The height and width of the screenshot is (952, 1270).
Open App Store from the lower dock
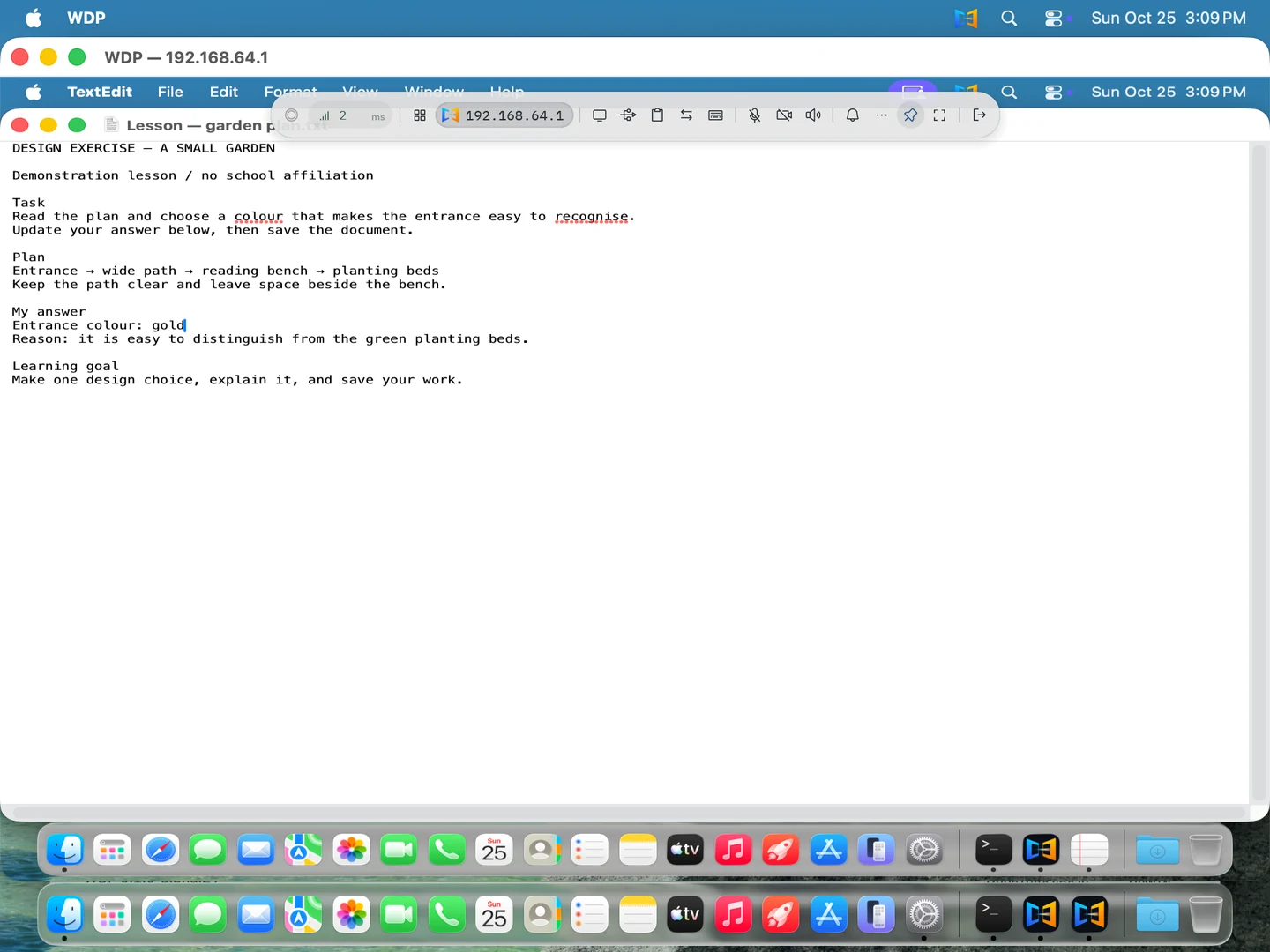pos(829,915)
